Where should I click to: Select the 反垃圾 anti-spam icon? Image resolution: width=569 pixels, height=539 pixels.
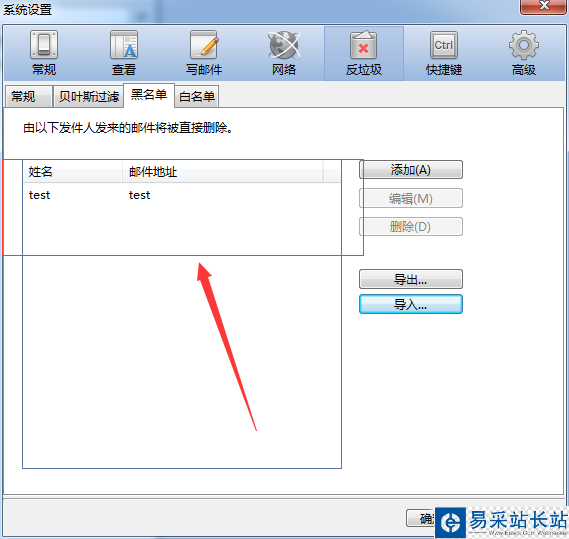364,53
